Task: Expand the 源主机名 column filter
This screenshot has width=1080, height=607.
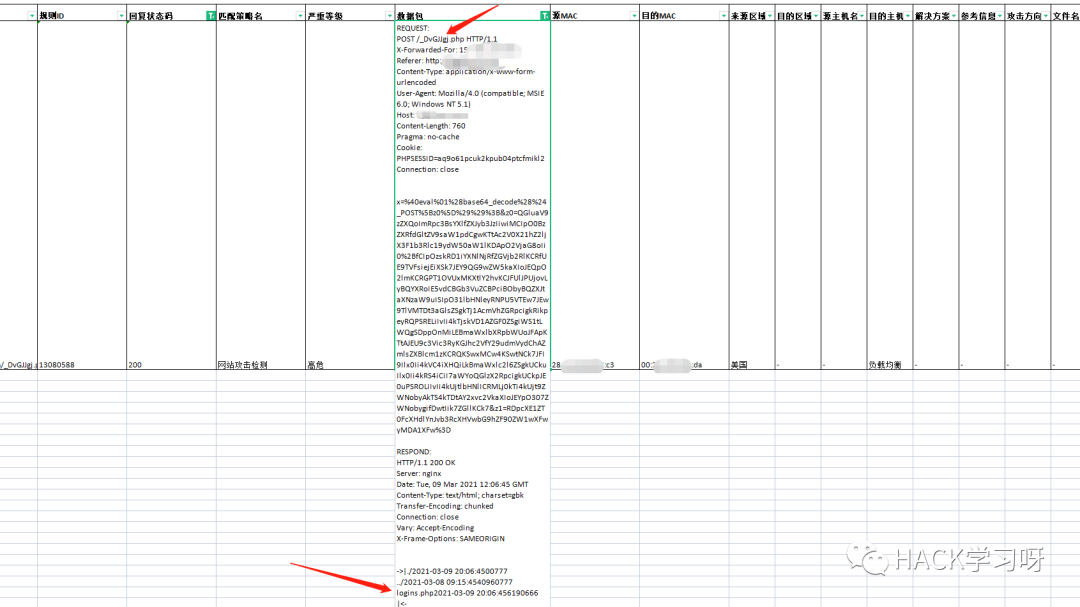Action: click(862, 16)
